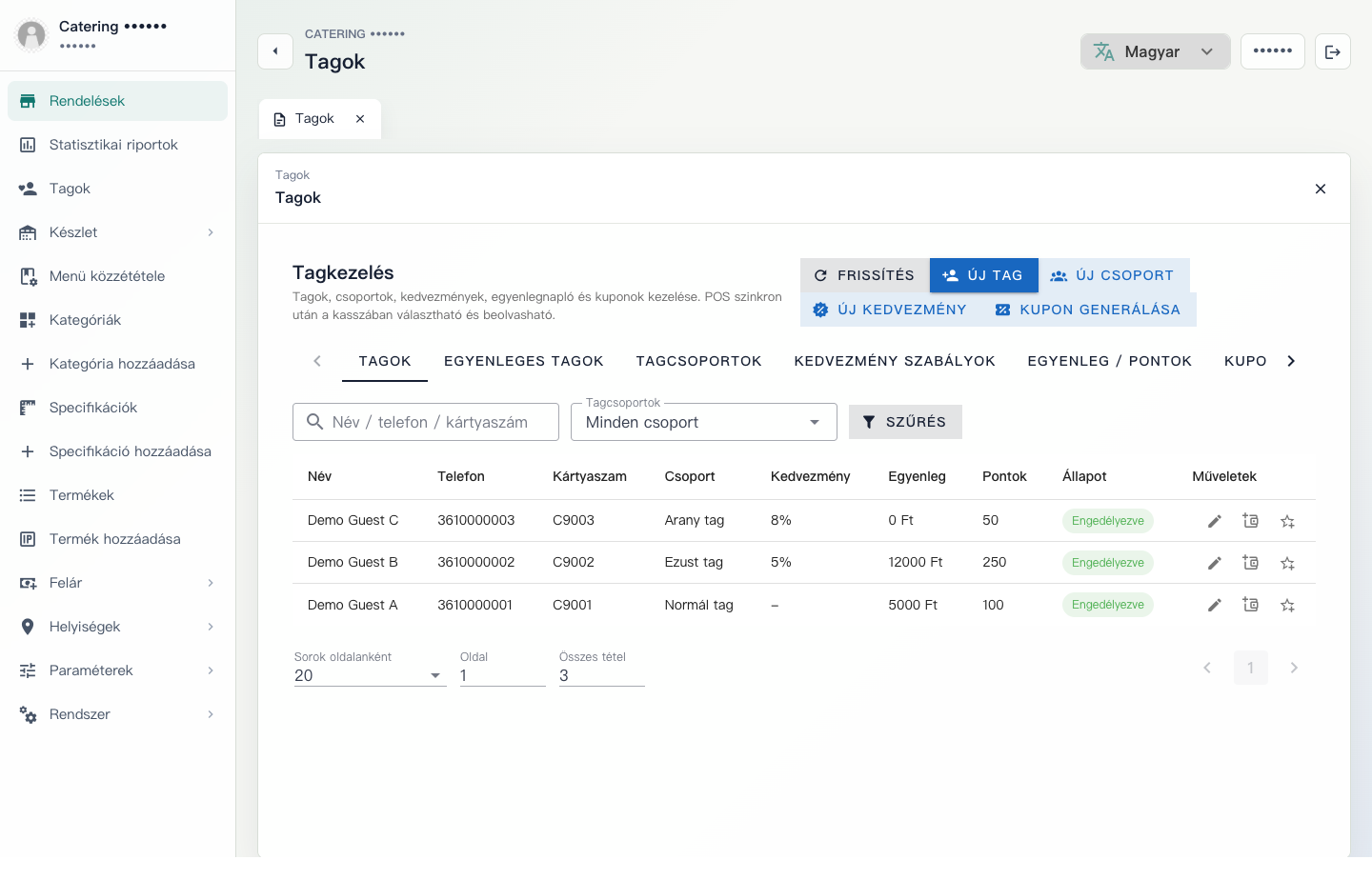Edit Demo Guest B with pencil icon

1214,563
